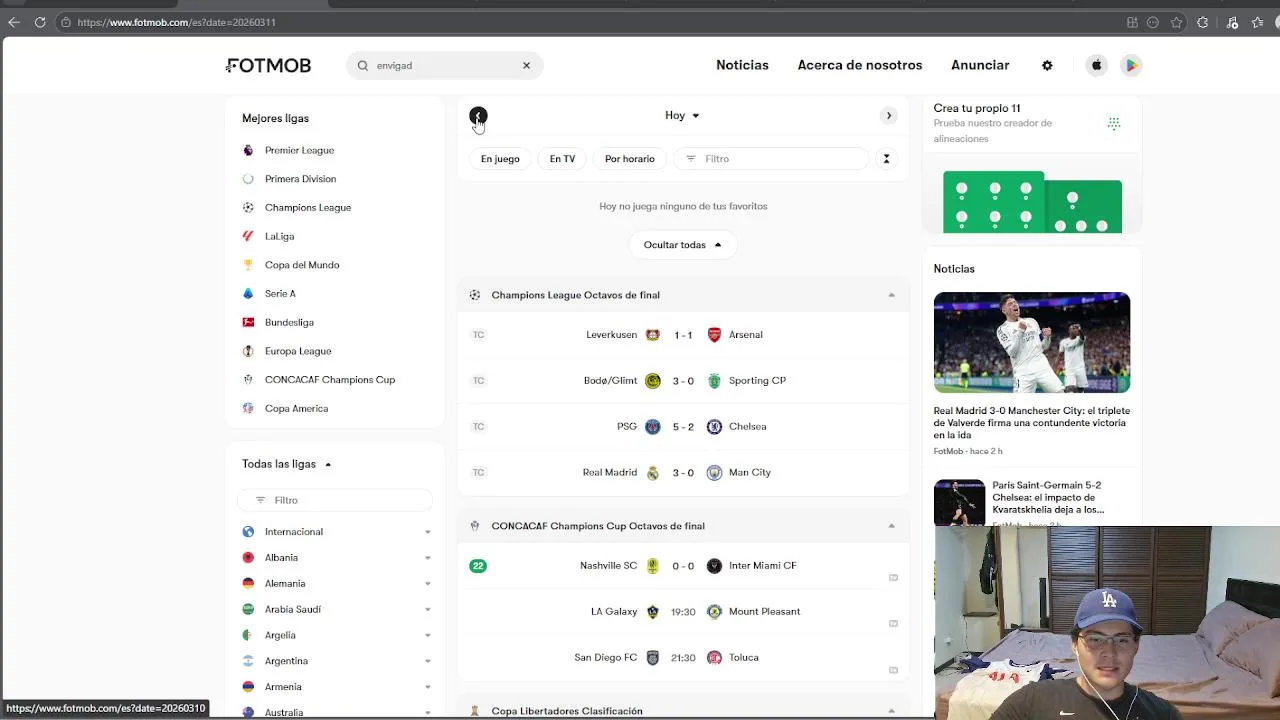Click the Copa del Mundo trophy icon

click(x=248, y=265)
